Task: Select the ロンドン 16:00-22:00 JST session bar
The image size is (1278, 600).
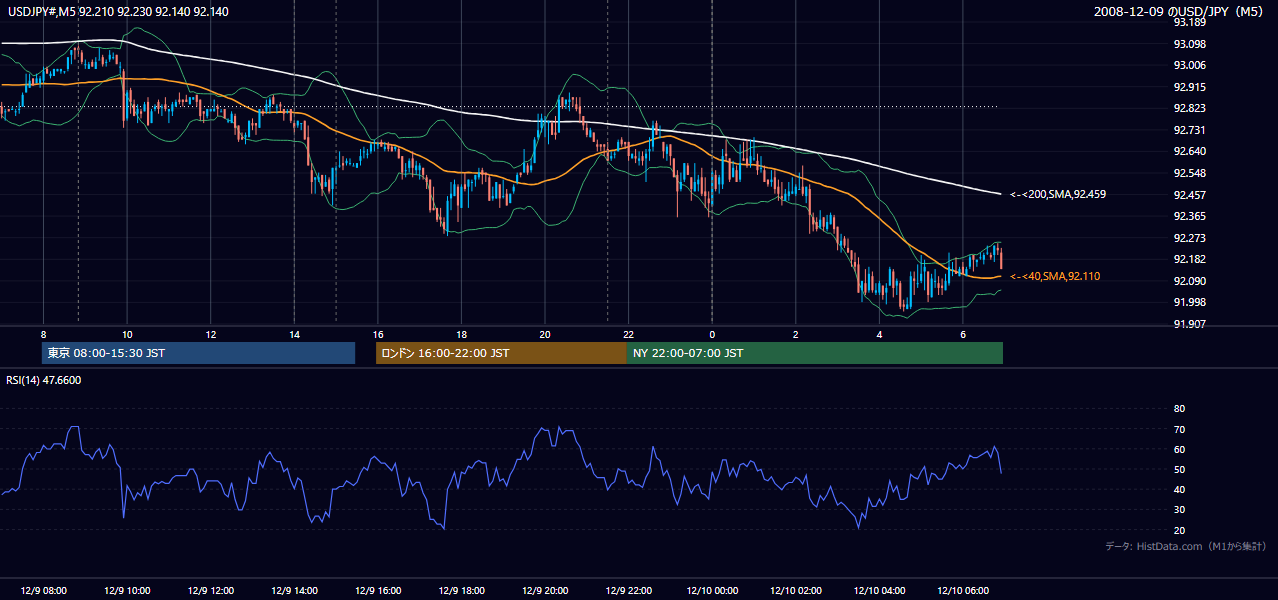Action: tap(501, 353)
